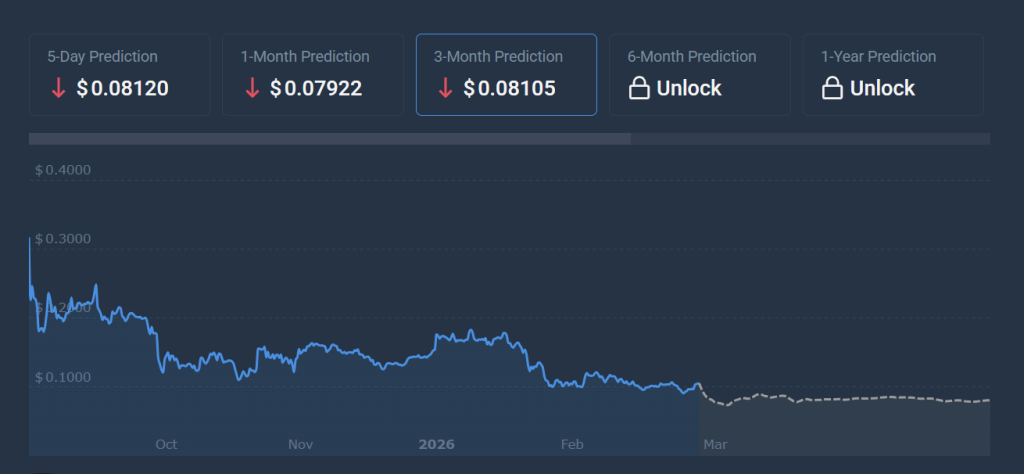Image resolution: width=1024 pixels, height=474 pixels.
Task: Click the Oct label on the time axis
Action: (166, 444)
